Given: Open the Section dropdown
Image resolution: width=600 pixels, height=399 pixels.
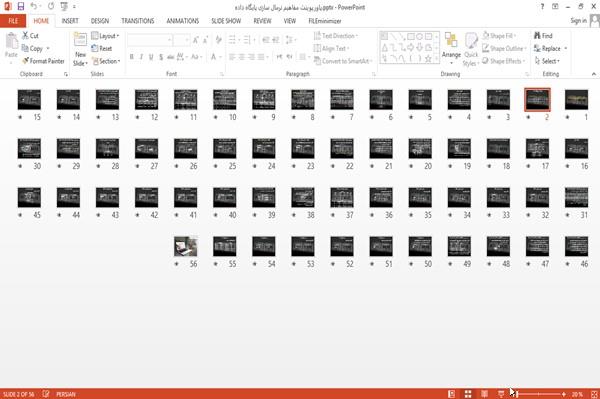Looking at the screenshot, I should [x=106, y=61].
